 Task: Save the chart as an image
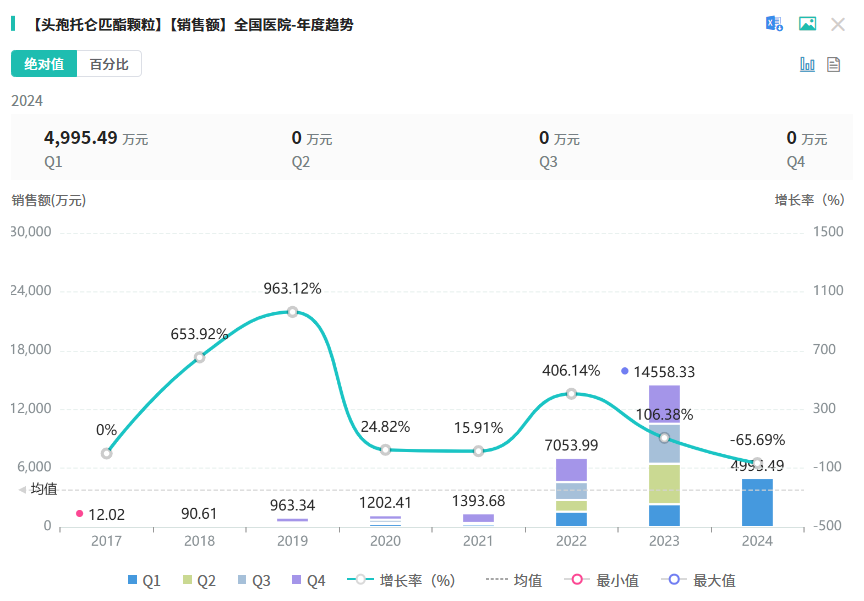(807, 24)
